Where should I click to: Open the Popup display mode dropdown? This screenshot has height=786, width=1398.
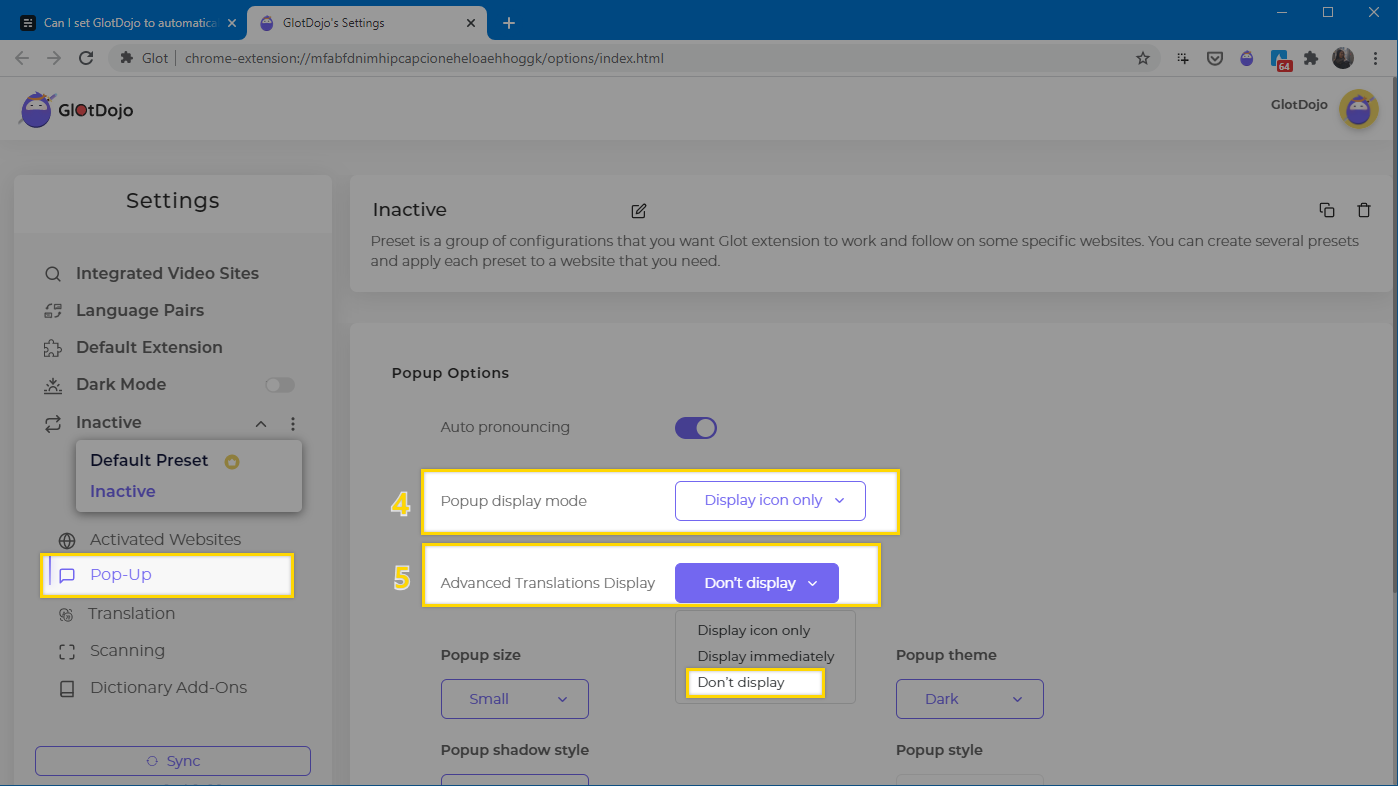tap(770, 501)
